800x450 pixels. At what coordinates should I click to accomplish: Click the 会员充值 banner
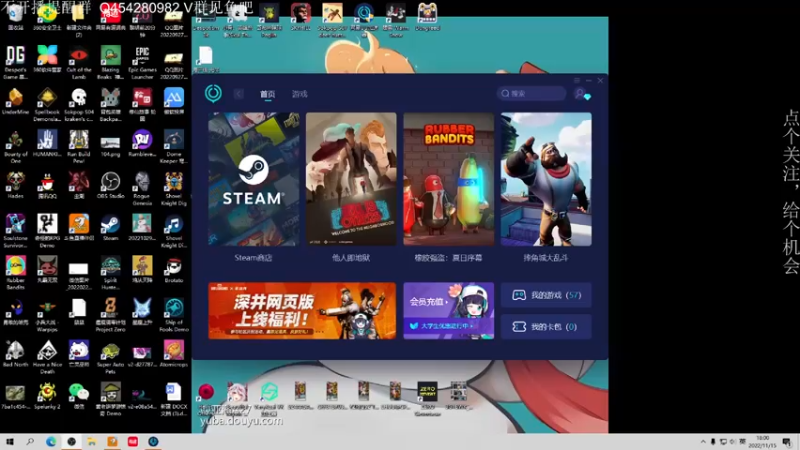coord(448,311)
